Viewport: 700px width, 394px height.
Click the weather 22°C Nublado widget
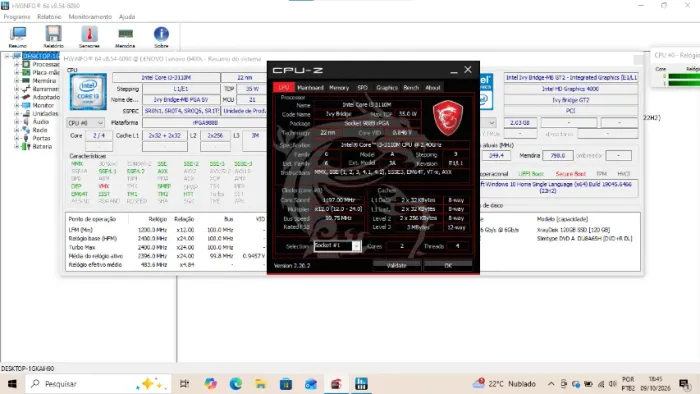click(x=504, y=384)
